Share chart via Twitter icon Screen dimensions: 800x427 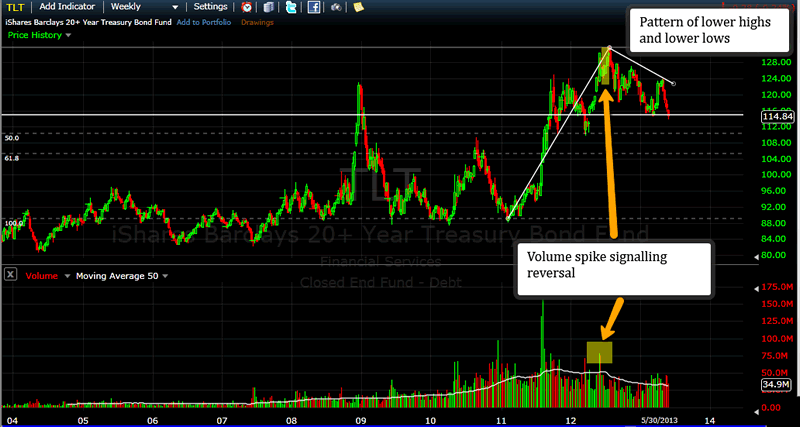[x=291, y=7]
